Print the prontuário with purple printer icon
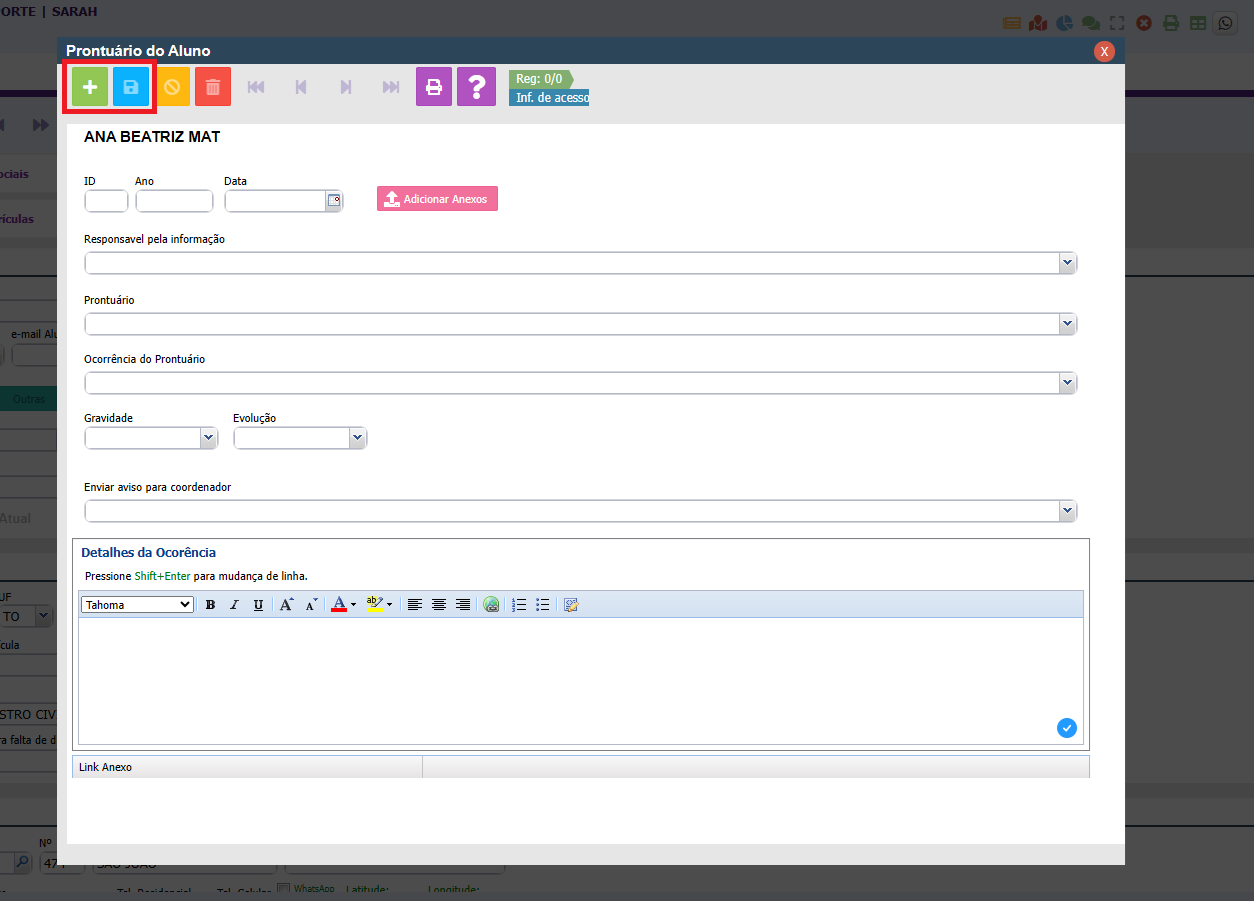The width and height of the screenshot is (1254, 901). (x=434, y=87)
